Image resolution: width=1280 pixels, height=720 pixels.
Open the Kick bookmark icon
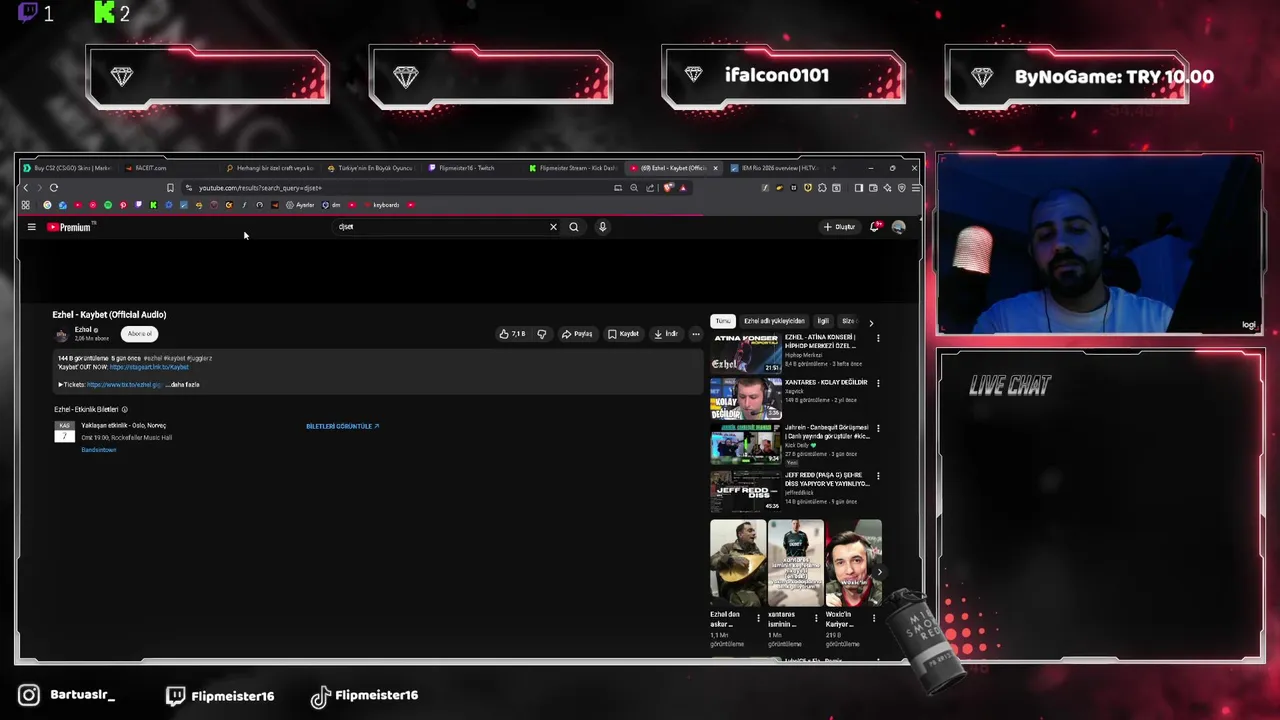(x=153, y=205)
